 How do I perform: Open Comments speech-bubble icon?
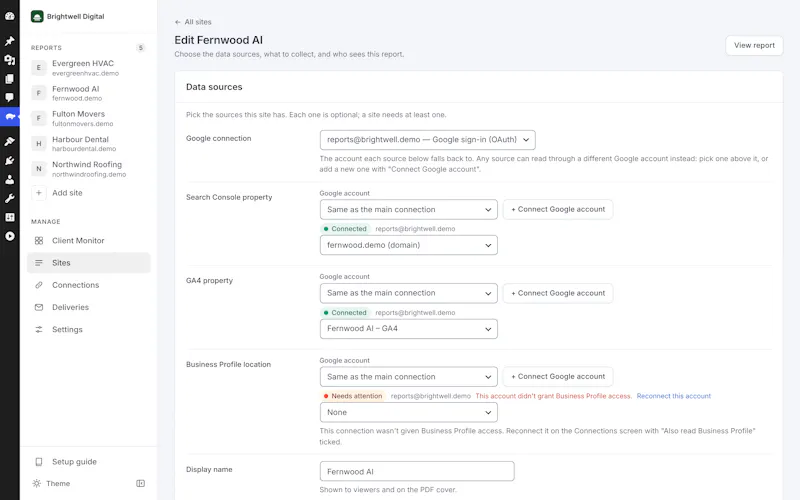click(x=10, y=97)
